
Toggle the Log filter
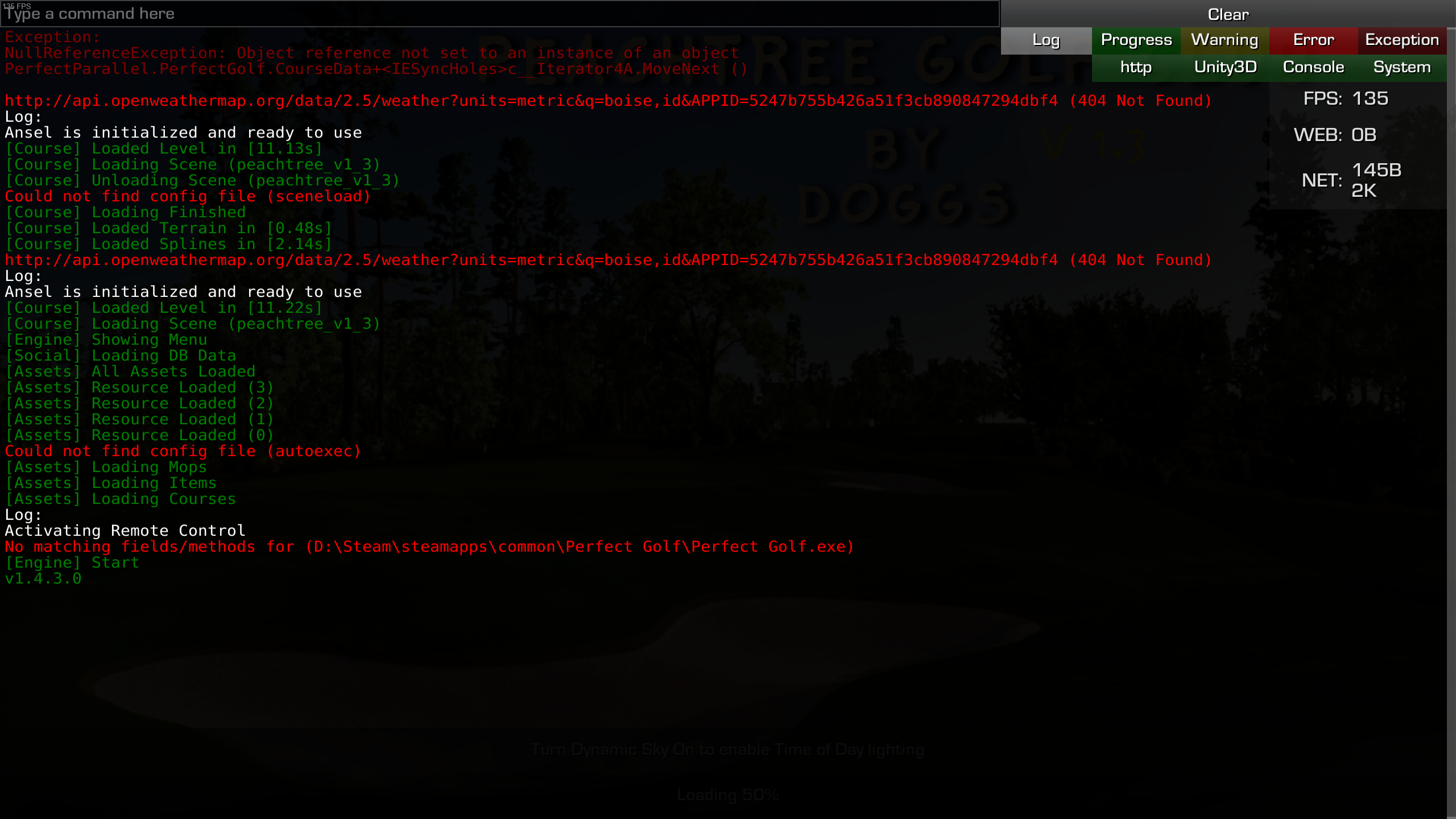coord(1046,40)
